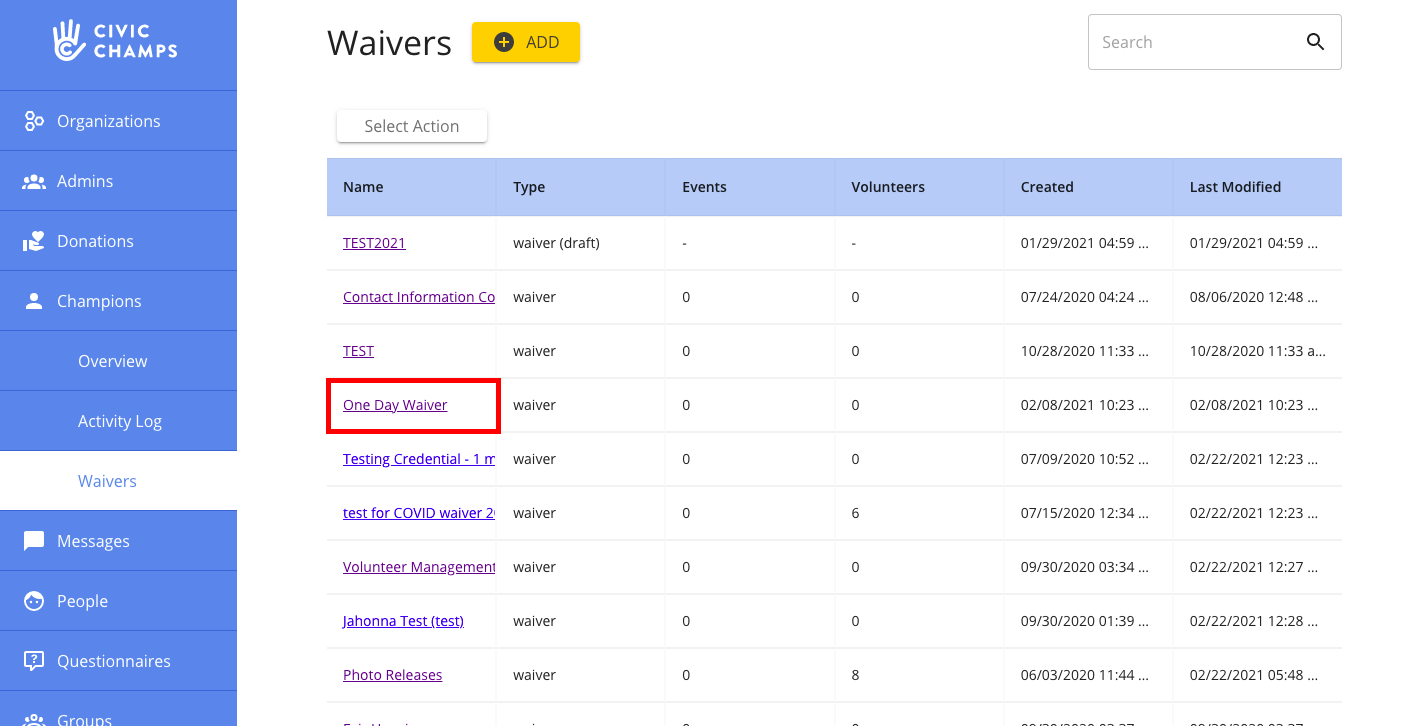Image resolution: width=1420 pixels, height=726 pixels.
Task: Click the search magnifier icon
Action: 1315,42
